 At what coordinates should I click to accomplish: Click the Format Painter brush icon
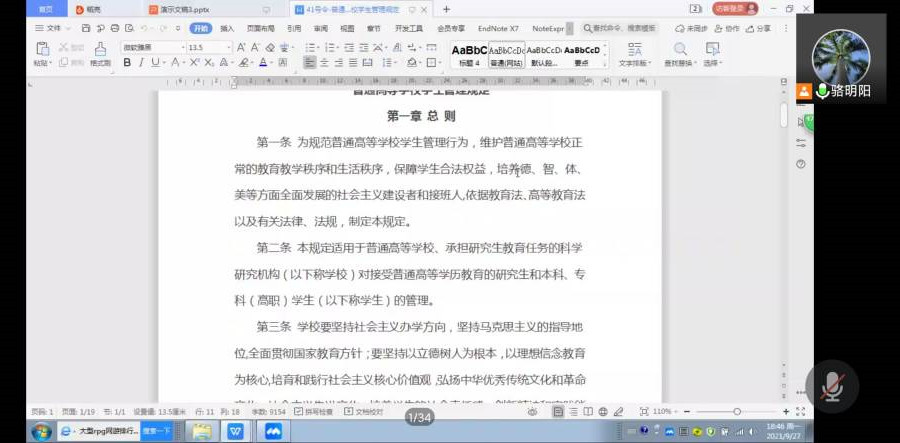click(x=100, y=49)
